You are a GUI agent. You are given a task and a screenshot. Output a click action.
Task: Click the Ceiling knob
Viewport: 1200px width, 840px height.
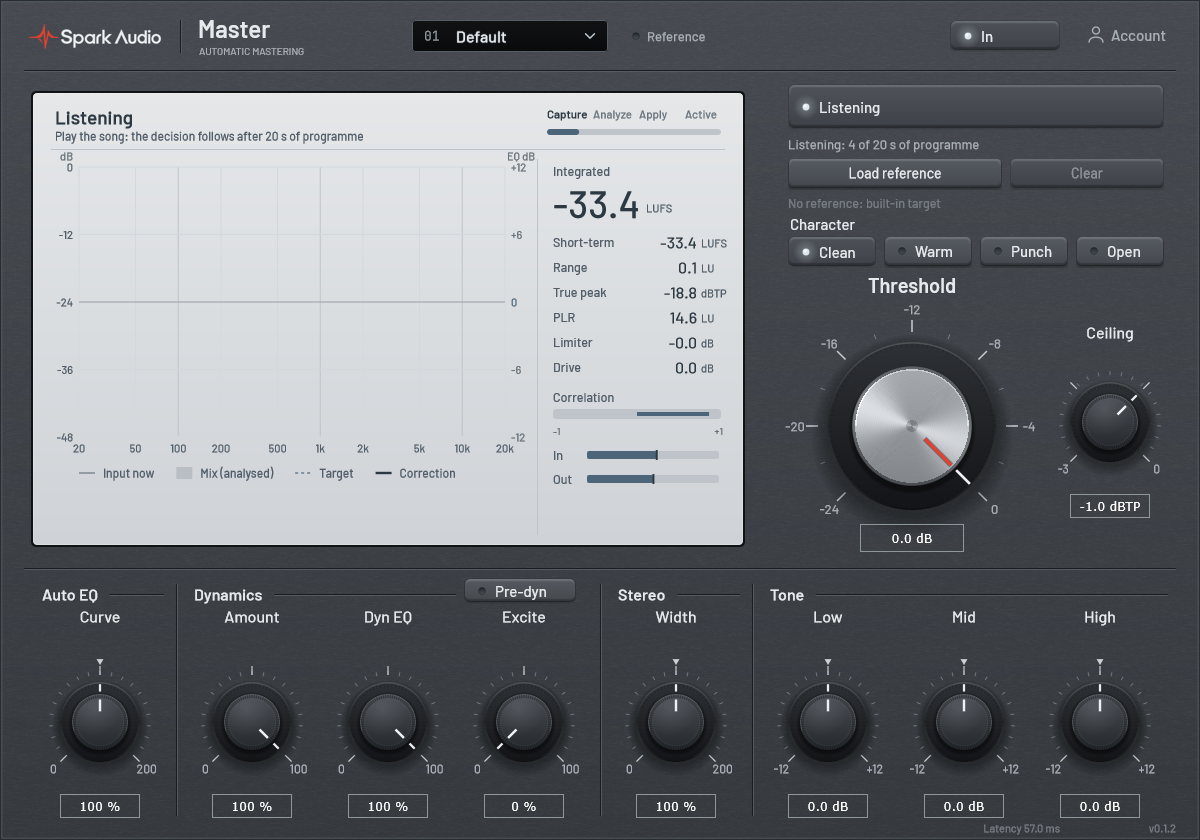coord(1110,421)
